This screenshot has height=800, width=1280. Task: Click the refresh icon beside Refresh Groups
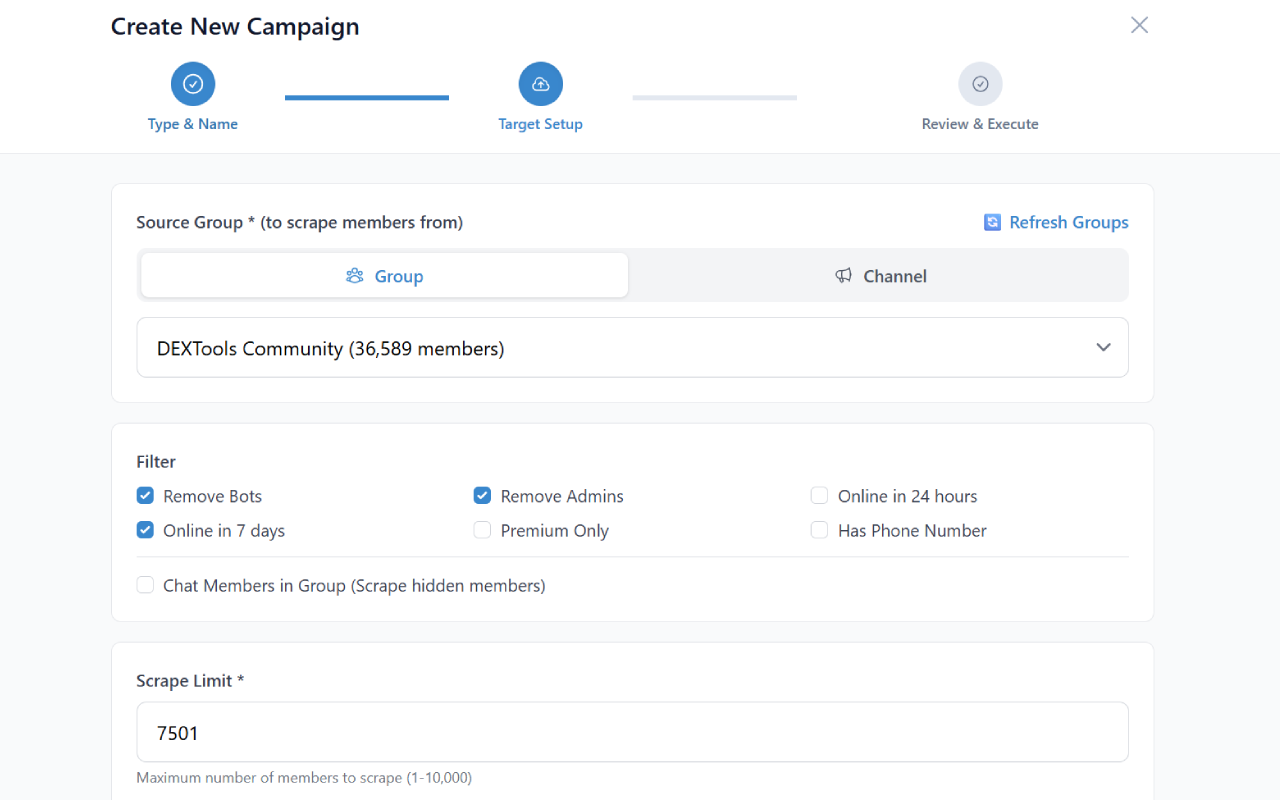pos(992,222)
